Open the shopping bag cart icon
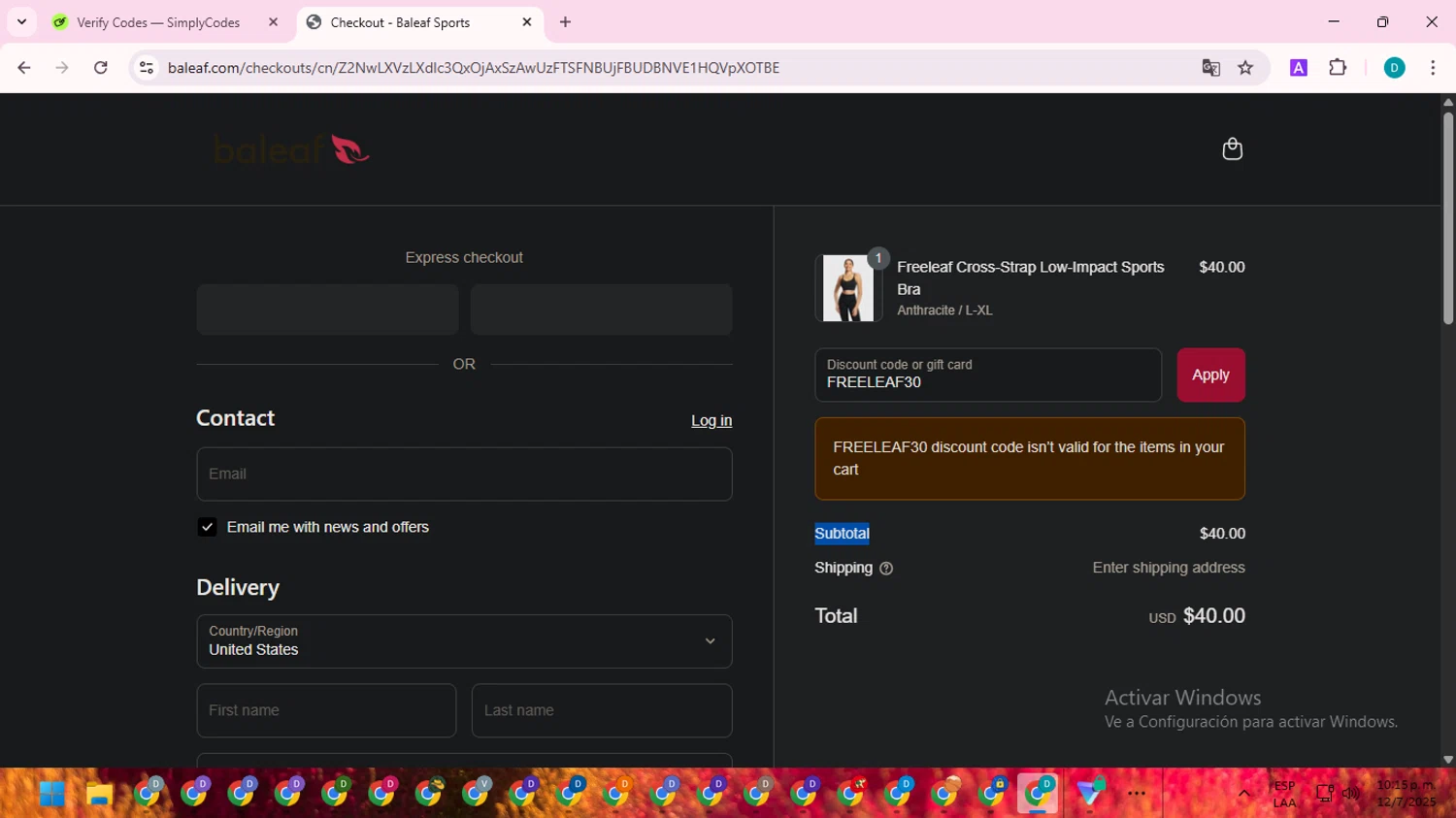 [1232, 148]
